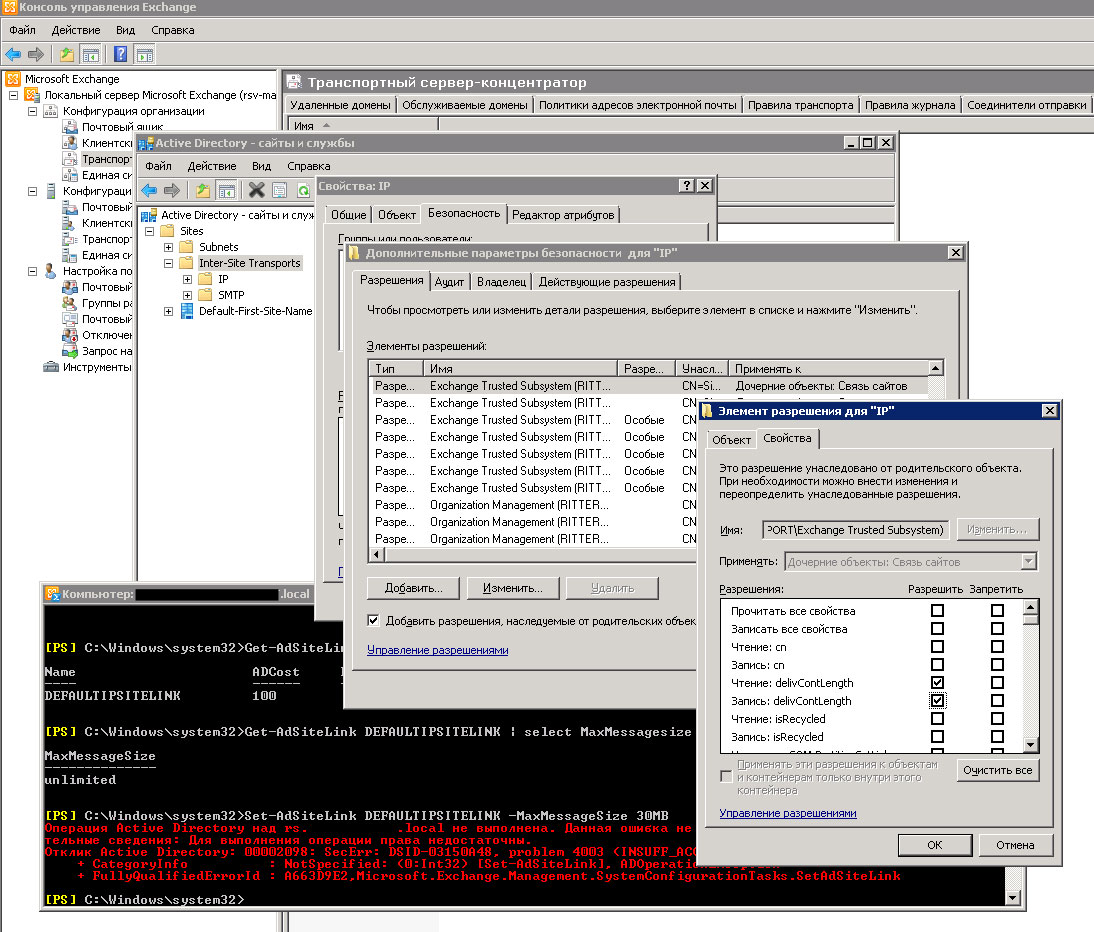Select Группы рассылки node icon
Screen dimensions: 1094x932
pyautogui.click(x=70, y=303)
